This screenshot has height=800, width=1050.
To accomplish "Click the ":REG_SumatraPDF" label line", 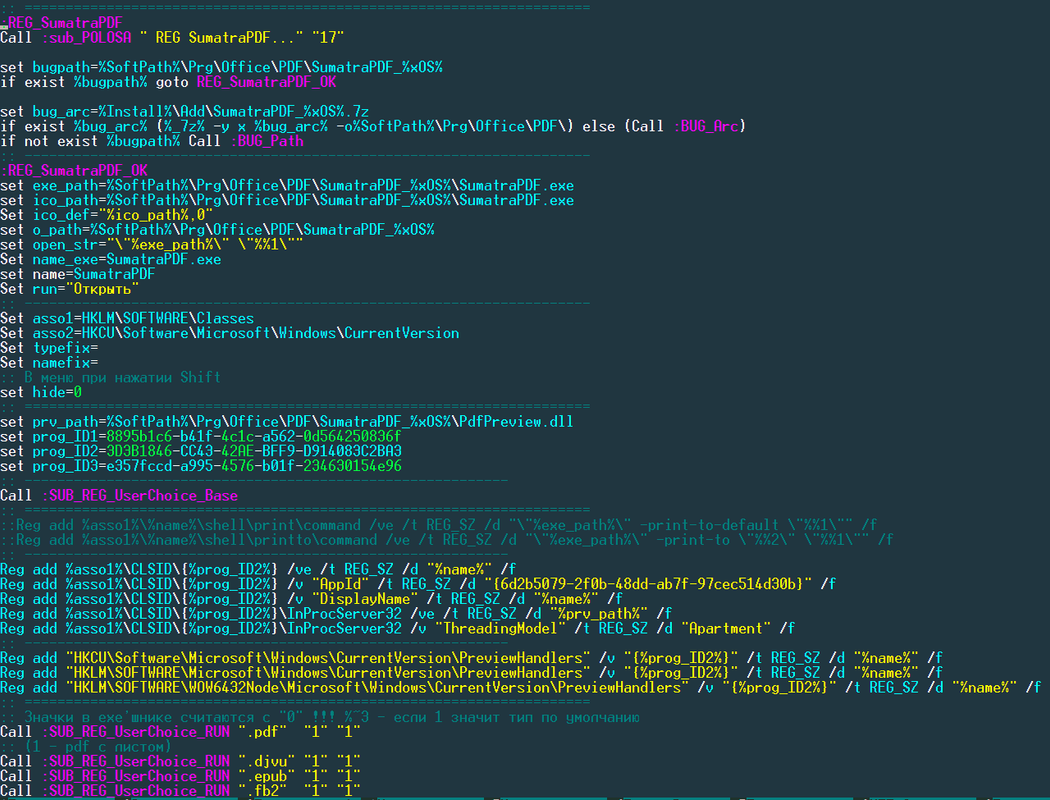I will click(x=62, y=23).
